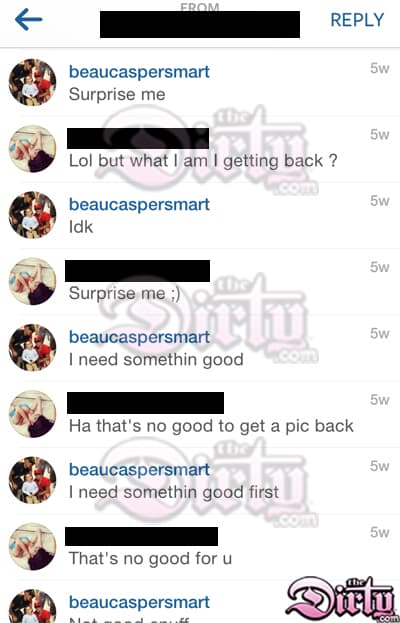Tap beaucaspersmart avatar next to "Idk"
The image size is (400, 623).
[32, 215]
